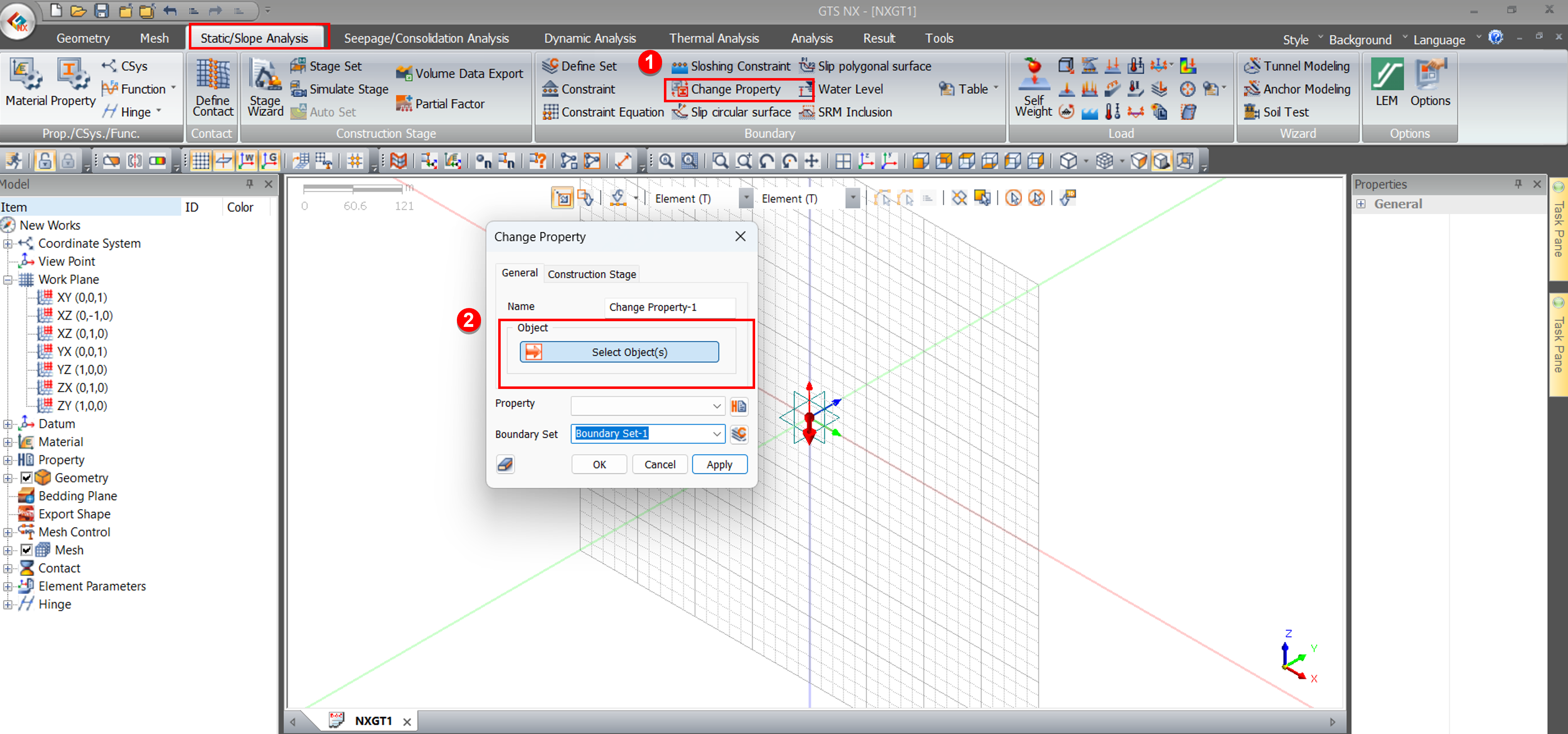Viewport: 1568px width, 734px height.
Task: Apply Self Weight load
Action: point(1033,88)
